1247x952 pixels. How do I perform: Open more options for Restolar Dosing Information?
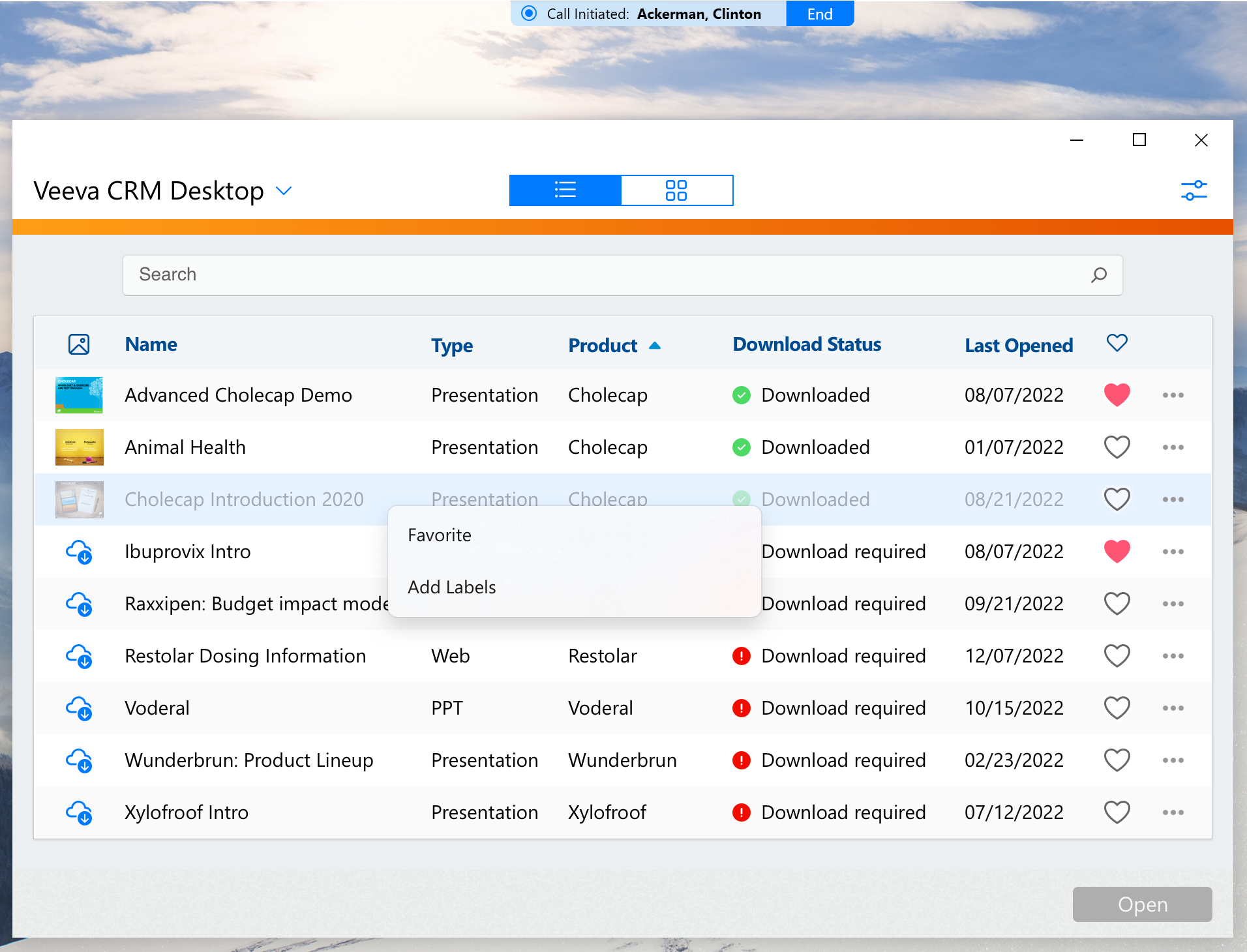(1173, 656)
